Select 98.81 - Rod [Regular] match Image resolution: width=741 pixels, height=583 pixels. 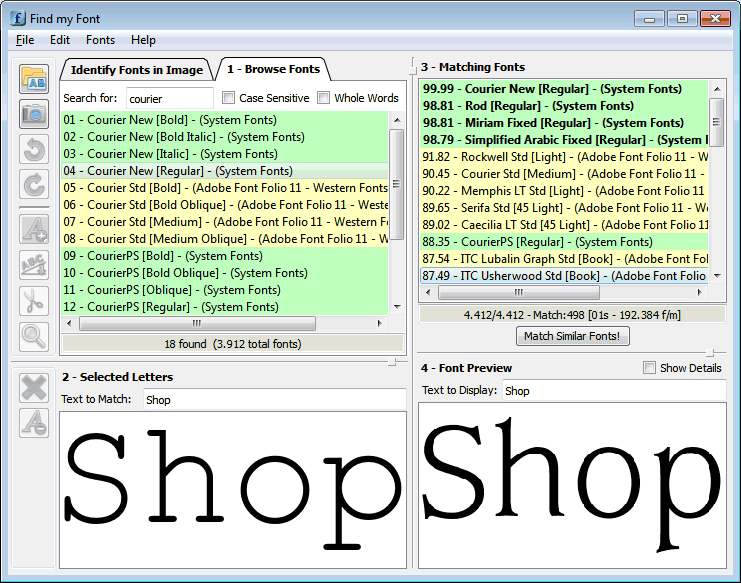pyautogui.click(x=564, y=106)
